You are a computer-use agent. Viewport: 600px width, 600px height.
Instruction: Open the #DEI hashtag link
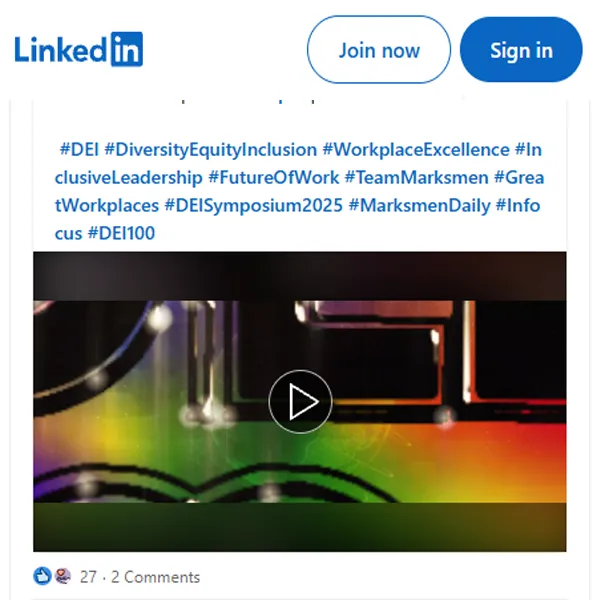79,149
